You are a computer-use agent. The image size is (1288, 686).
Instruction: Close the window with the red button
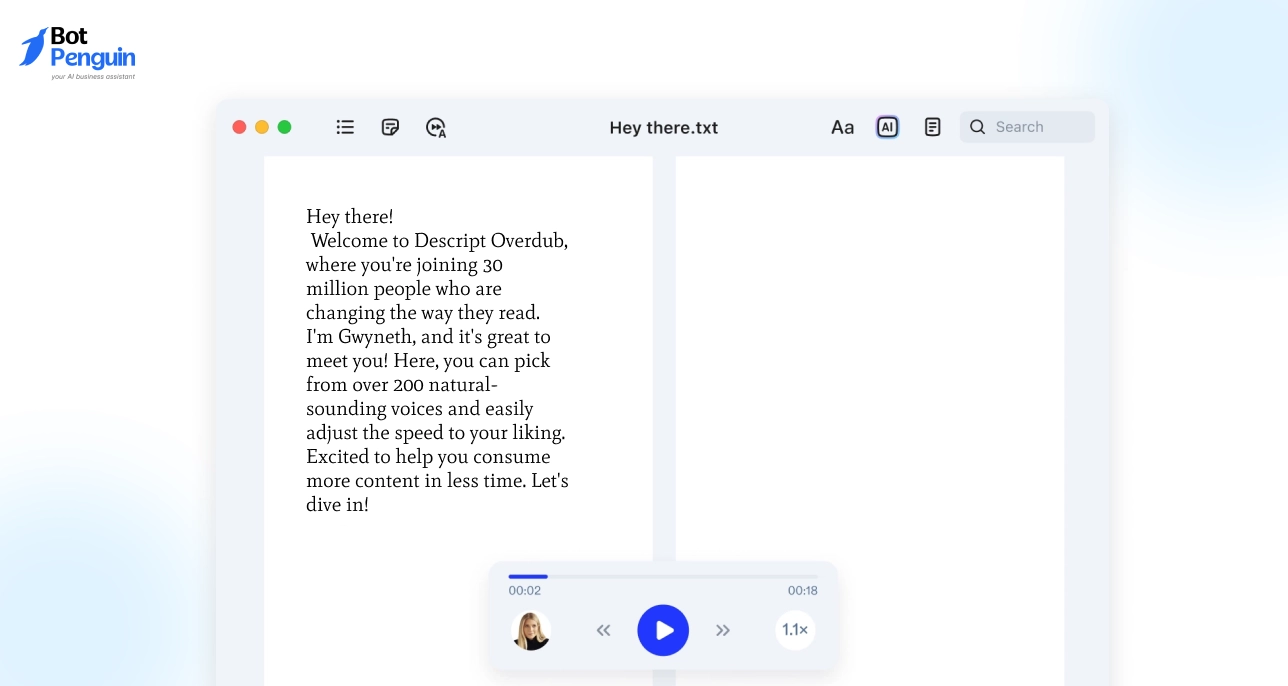pyautogui.click(x=240, y=127)
